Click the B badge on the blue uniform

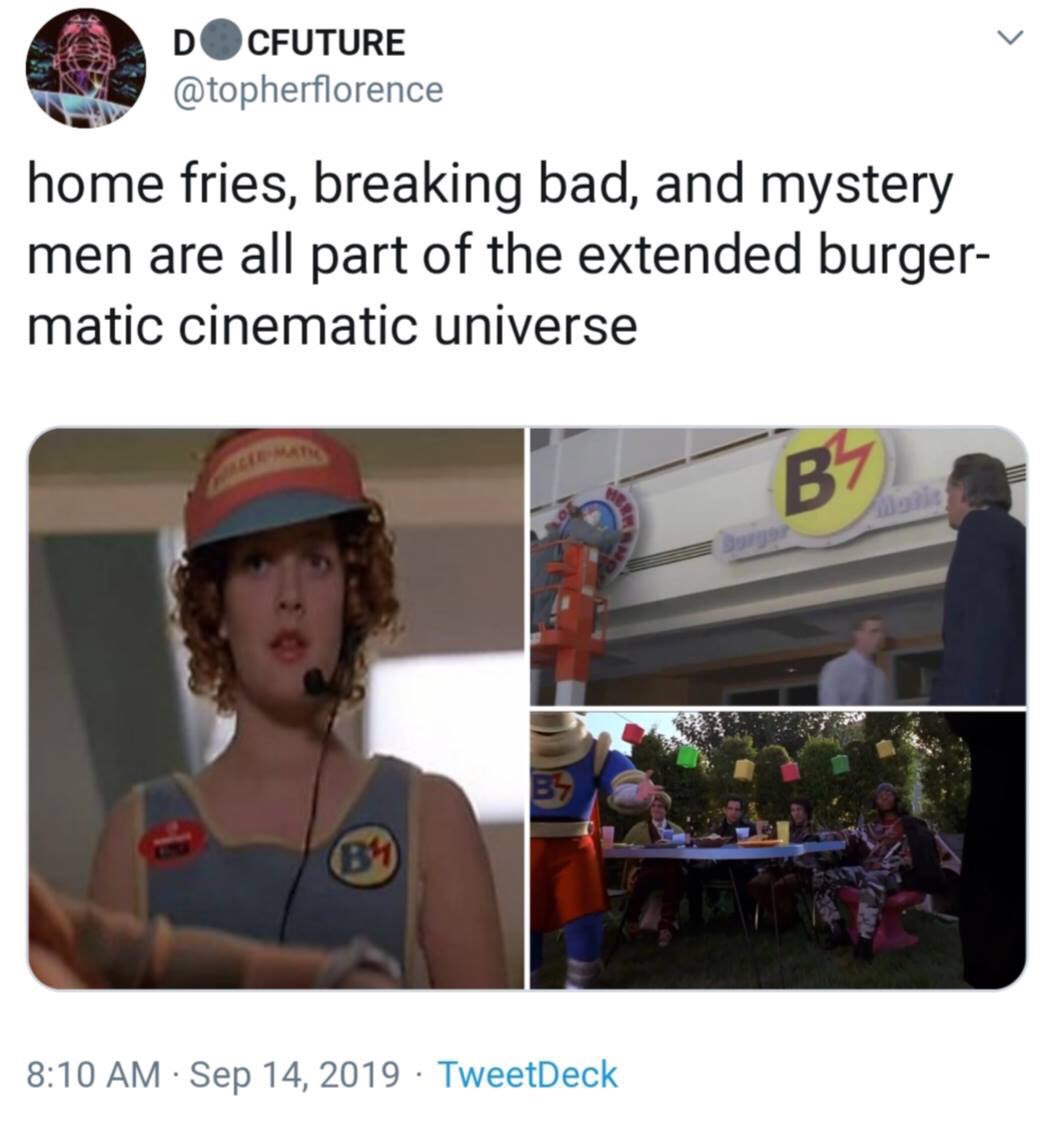[365, 857]
